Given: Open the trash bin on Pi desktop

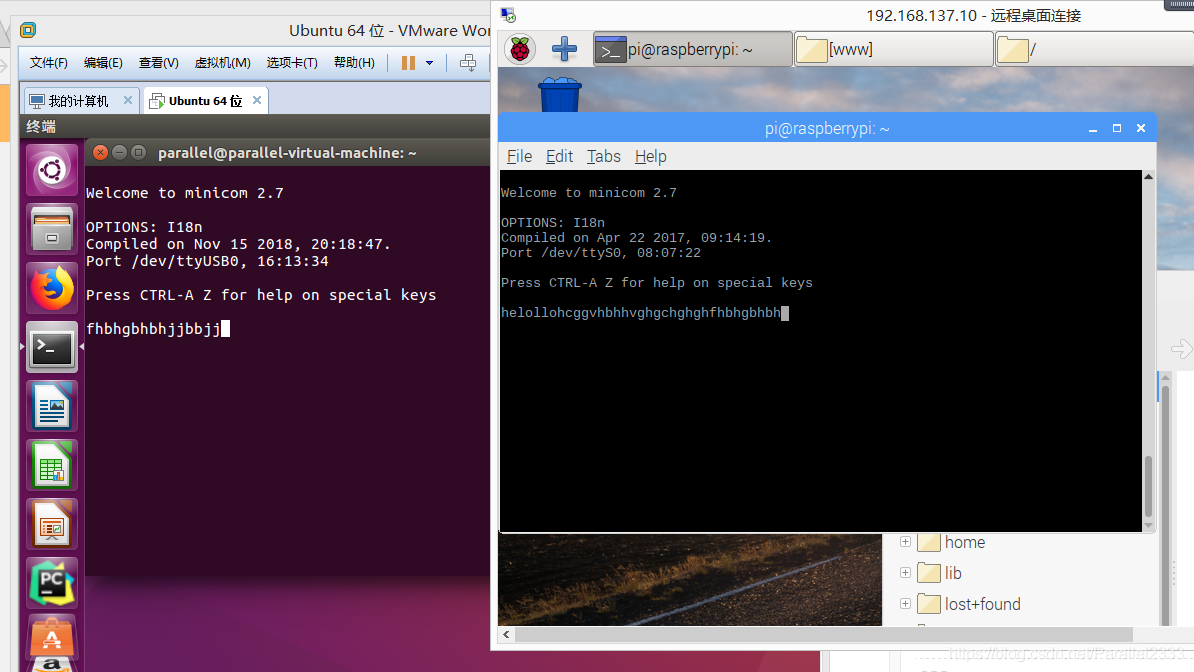Looking at the screenshot, I should (x=560, y=94).
